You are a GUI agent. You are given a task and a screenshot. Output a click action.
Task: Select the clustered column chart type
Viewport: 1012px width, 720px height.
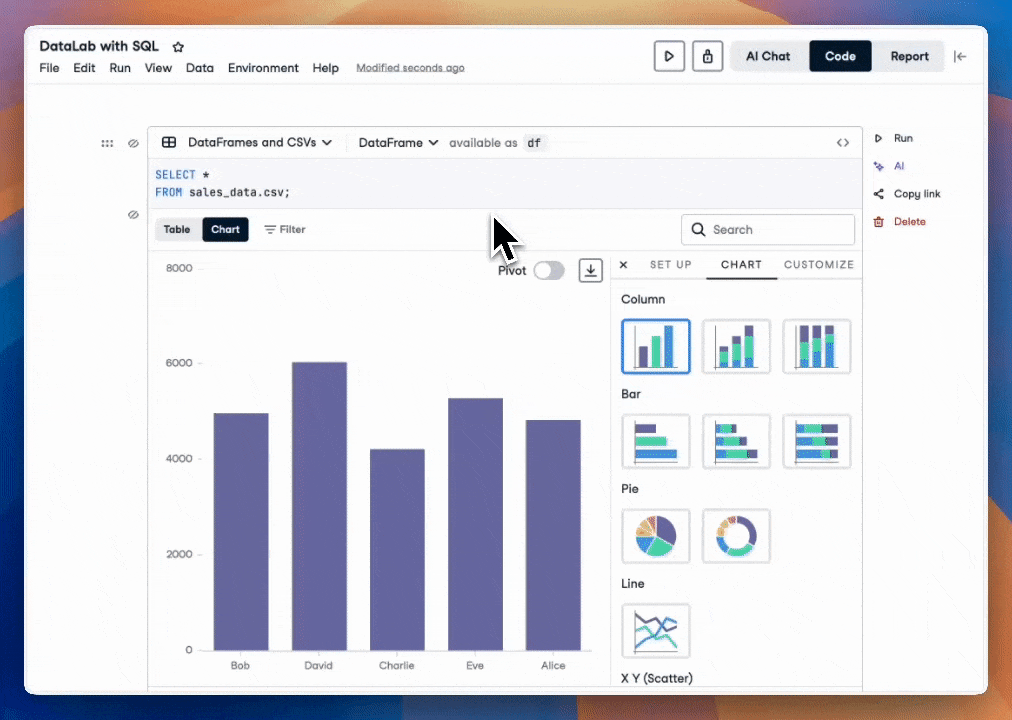pos(656,346)
